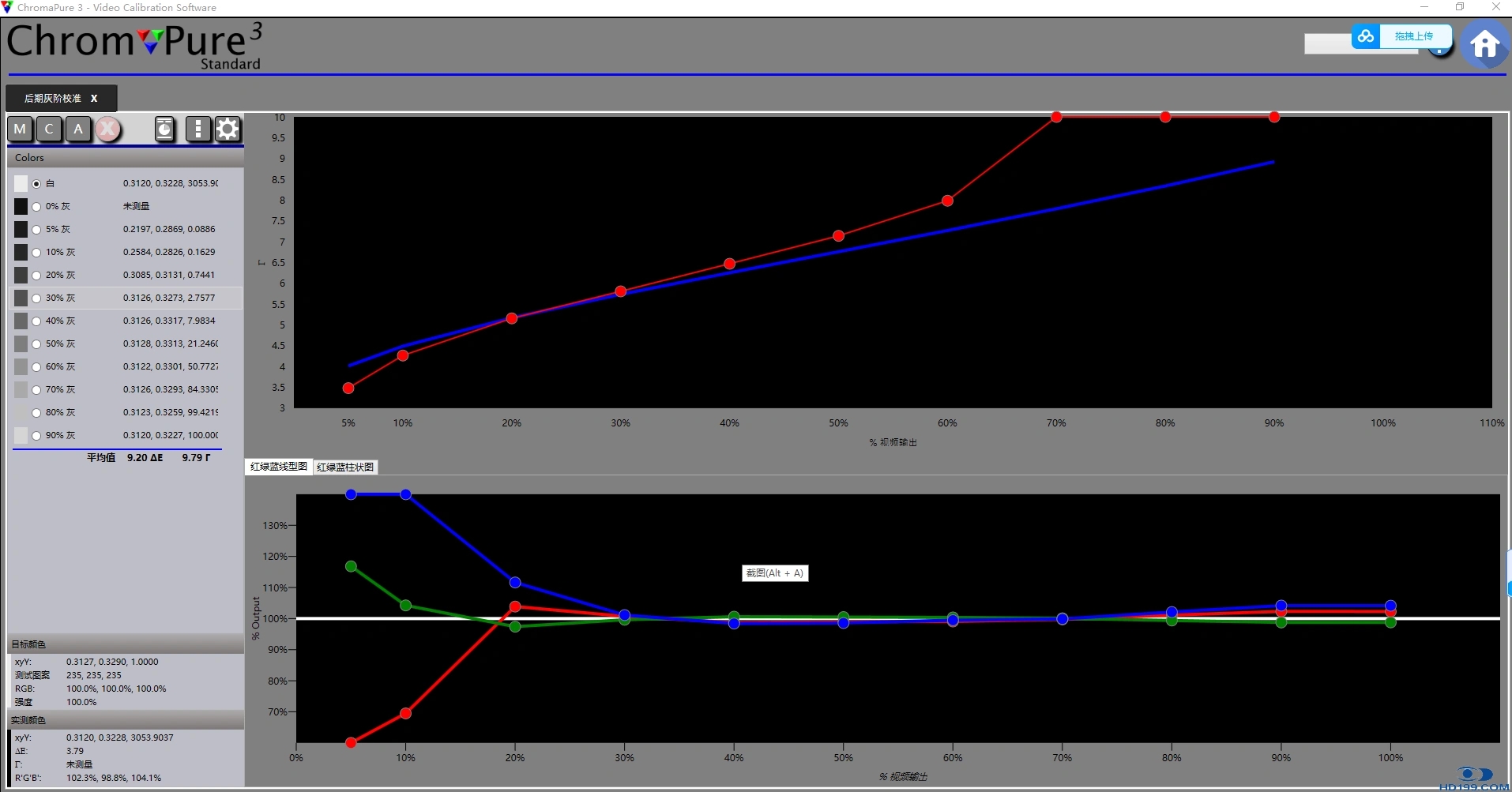Viewport: 1512px width, 792px height.
Task: Click value 0.2197, 0.2869, 0.0886
Action: click(169, 229)
